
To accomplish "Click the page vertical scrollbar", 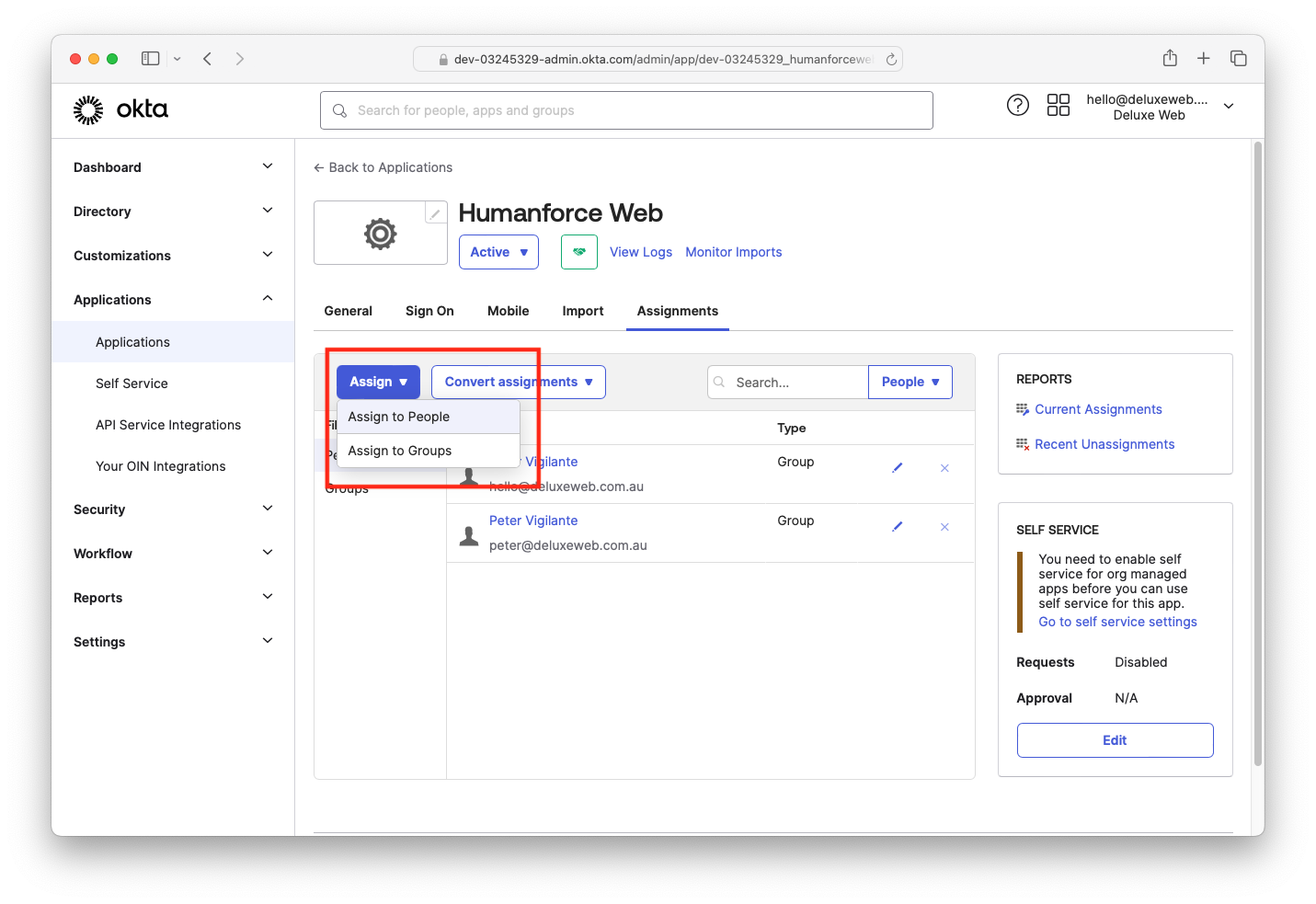I will click(1258, 453).
